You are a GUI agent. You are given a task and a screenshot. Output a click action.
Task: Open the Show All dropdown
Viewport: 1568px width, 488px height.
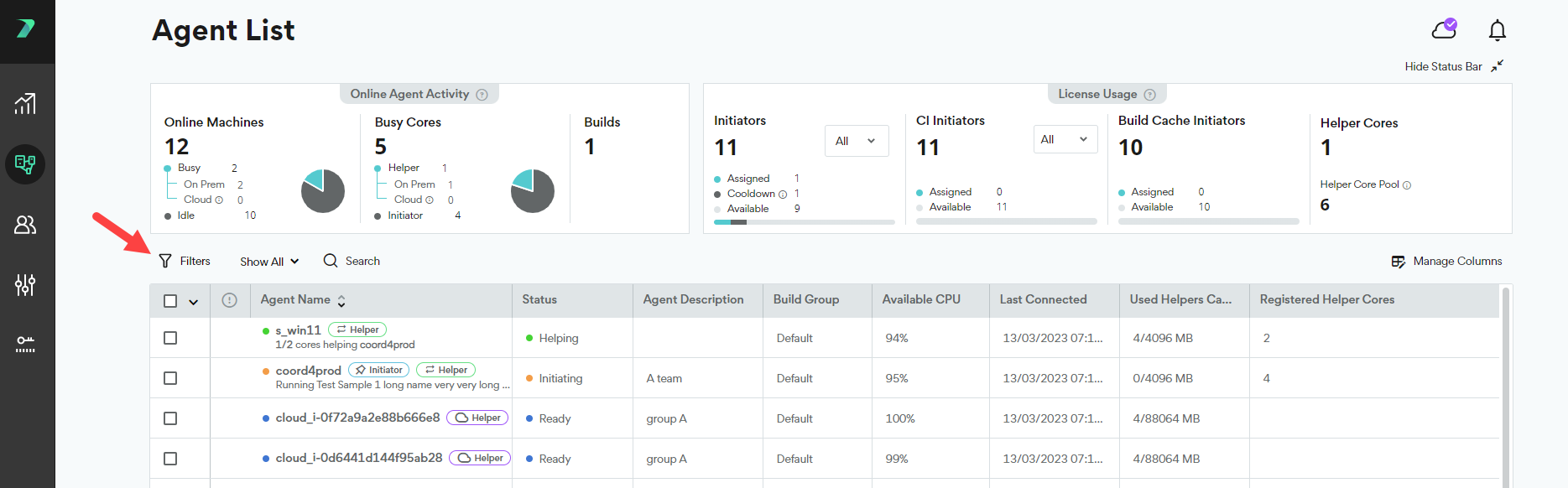point(269,262)
